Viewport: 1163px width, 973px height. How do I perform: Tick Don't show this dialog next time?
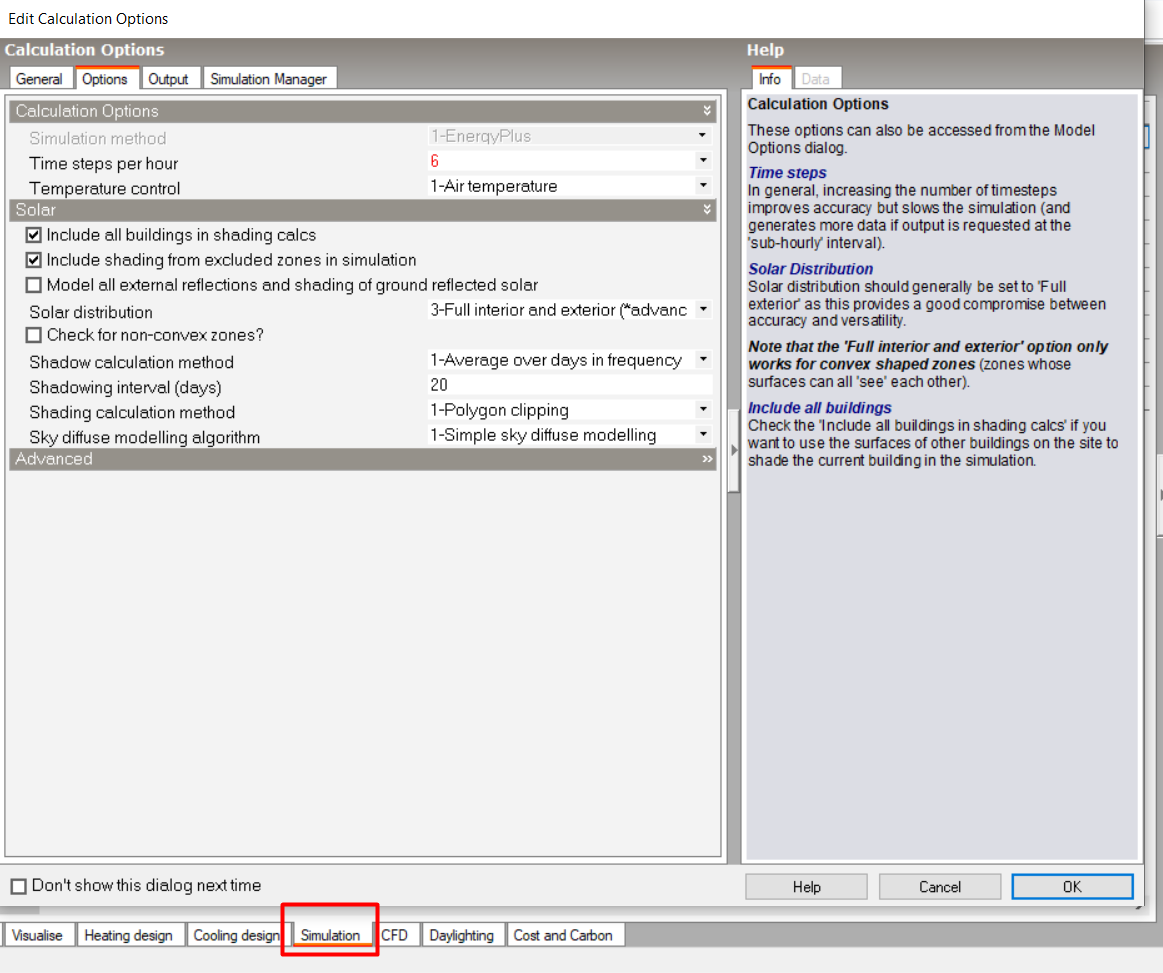click(x=19, y=886)
